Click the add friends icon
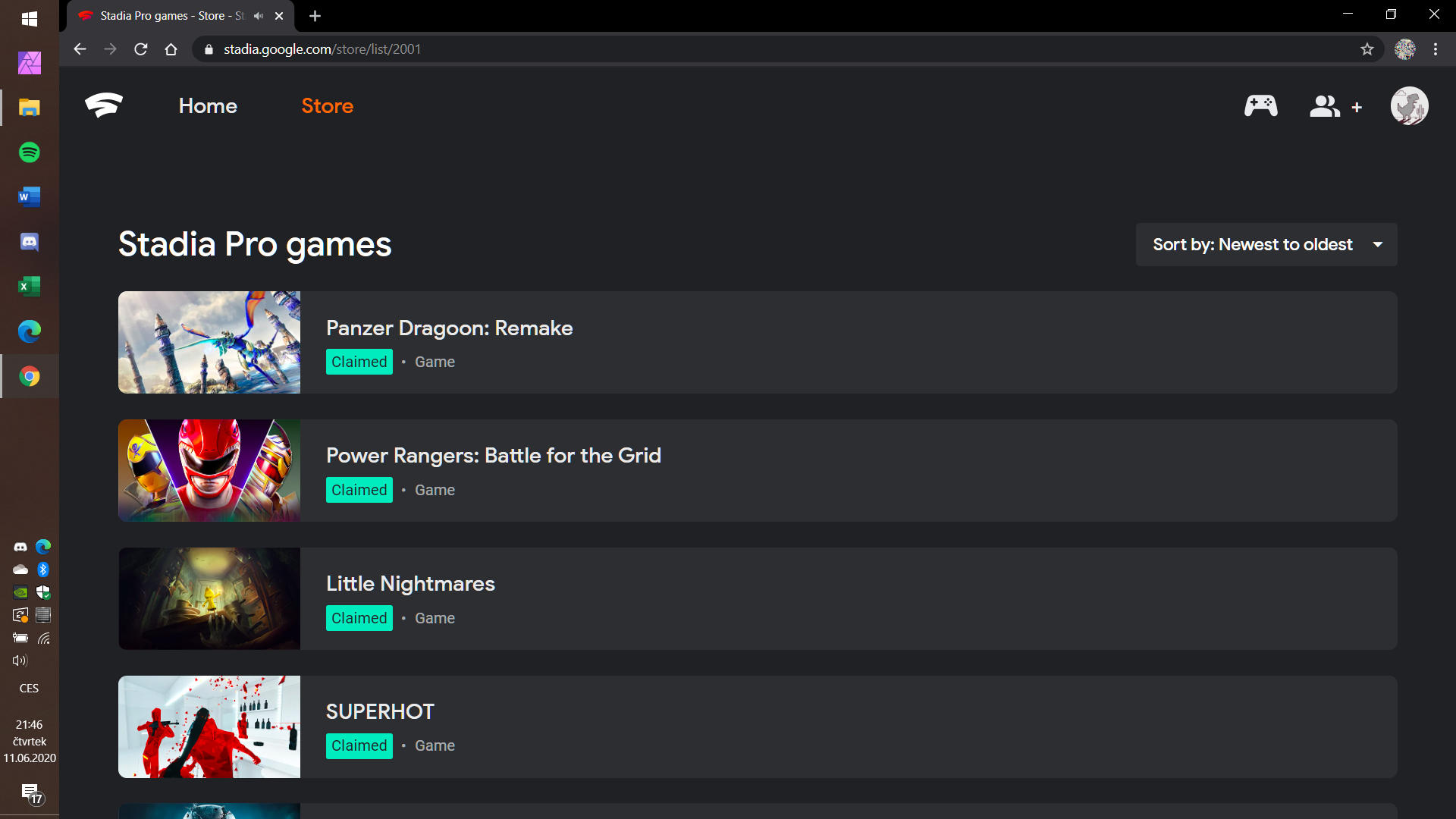Image resolution: width=1456 pixels, height=819 pixels. click(x=1335, y=107)
